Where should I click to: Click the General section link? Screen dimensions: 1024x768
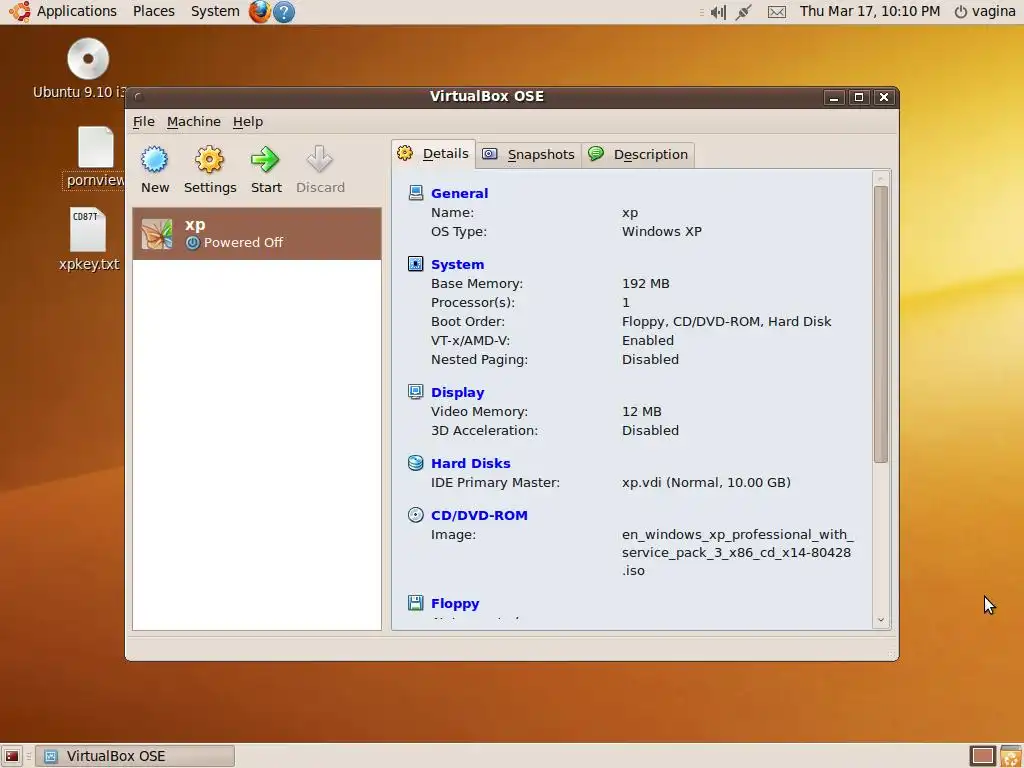459,193
